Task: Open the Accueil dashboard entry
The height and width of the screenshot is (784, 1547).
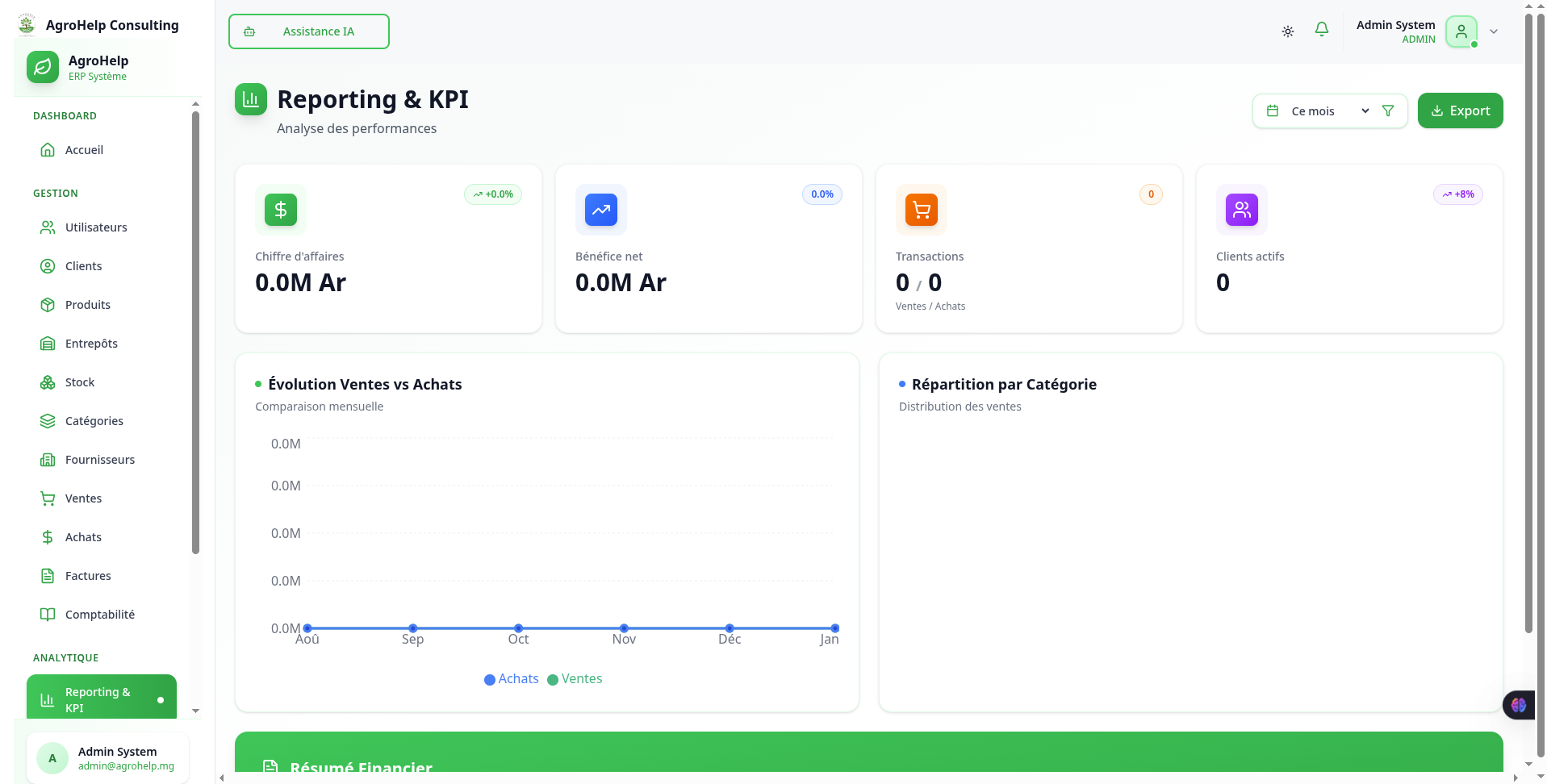Action: click(84, 150)
